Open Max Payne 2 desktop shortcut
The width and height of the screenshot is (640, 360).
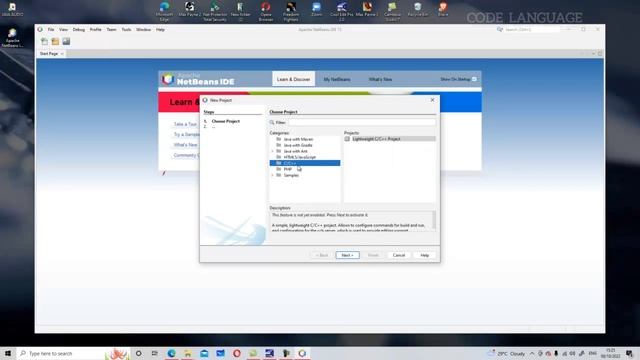(x=189, y=9)
